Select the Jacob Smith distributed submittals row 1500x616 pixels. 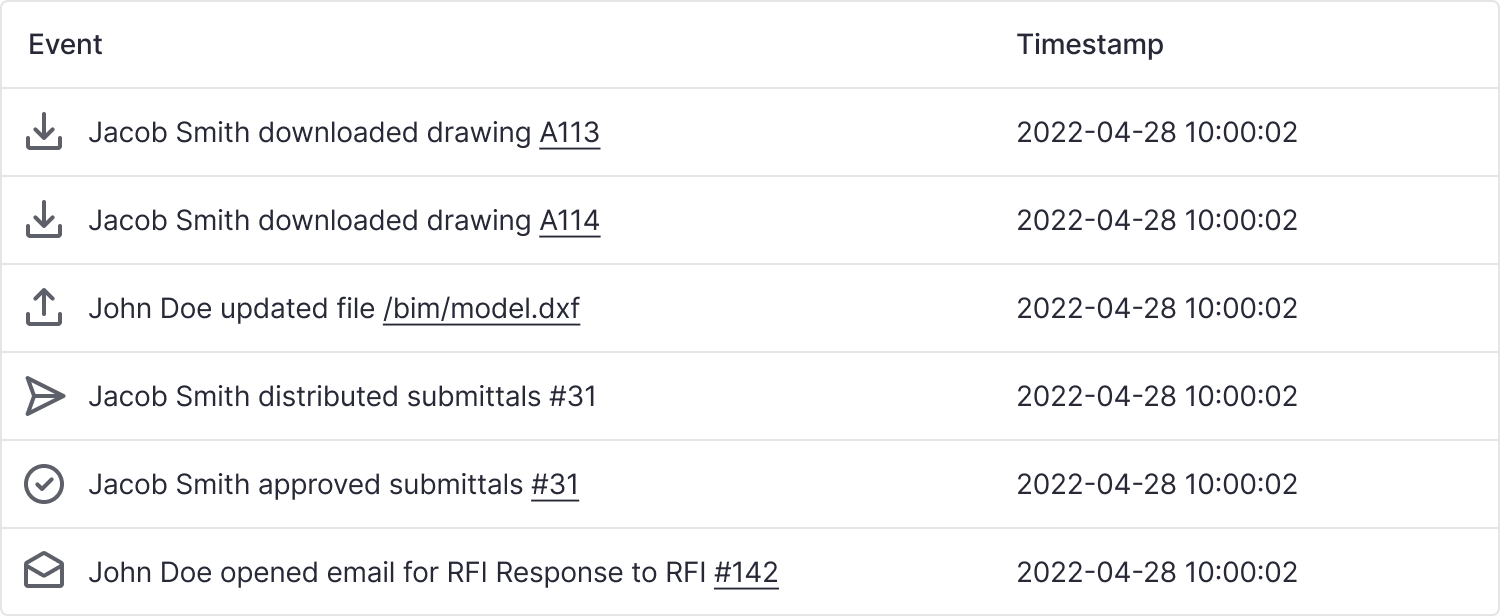[750, 396]
